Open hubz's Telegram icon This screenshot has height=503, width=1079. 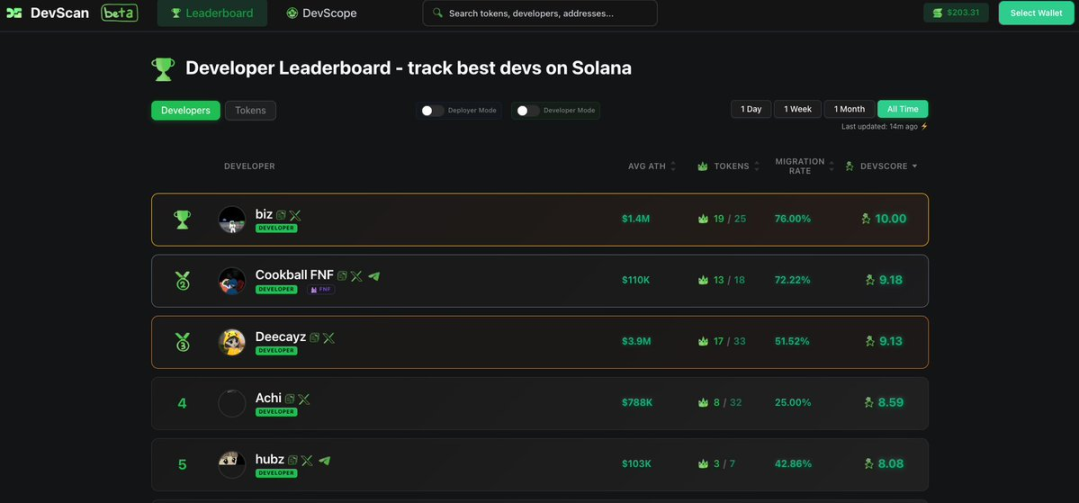tap(324, 461)
